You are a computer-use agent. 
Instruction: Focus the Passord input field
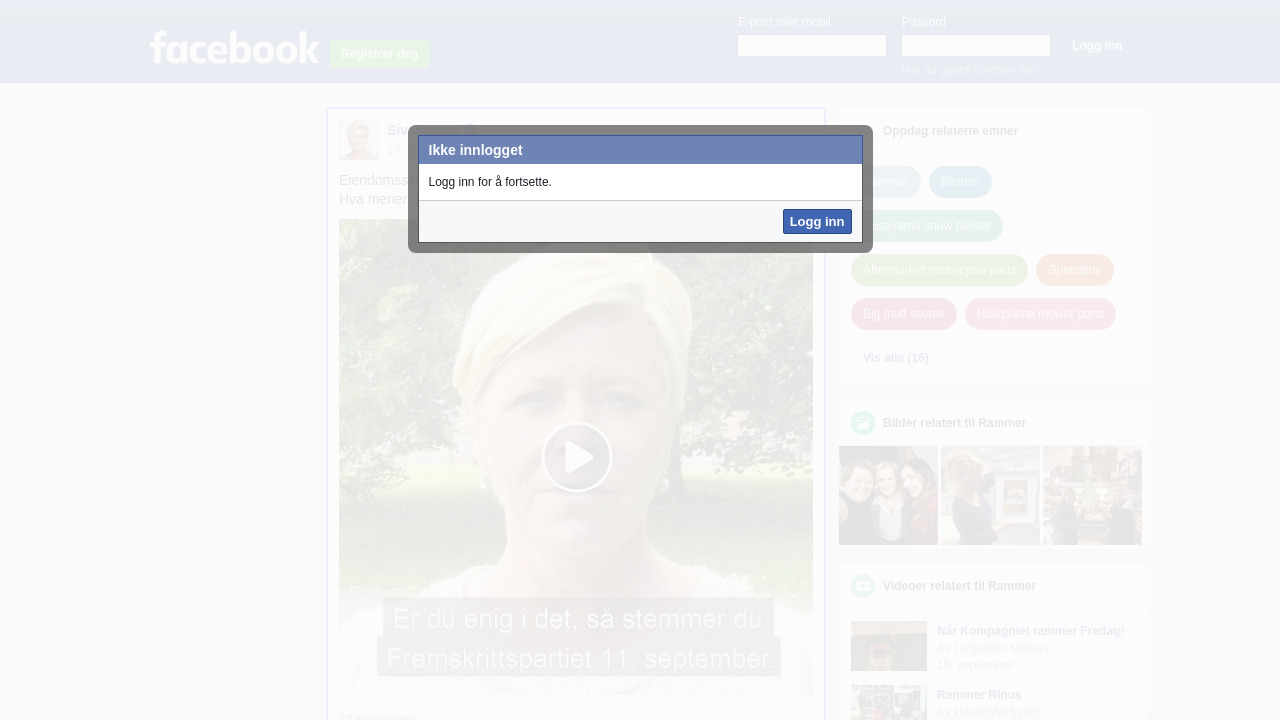click(975, 46)
